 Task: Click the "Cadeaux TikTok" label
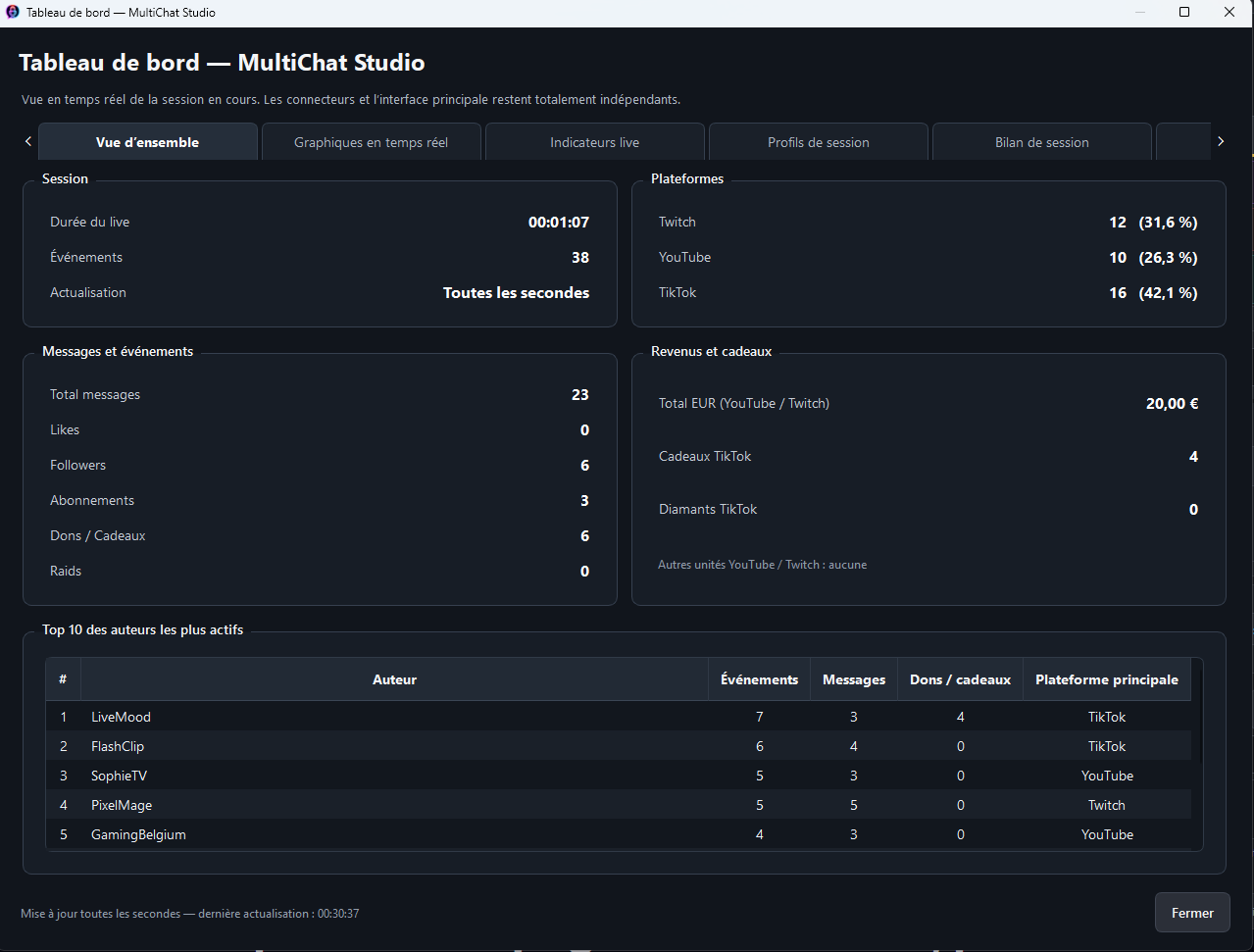[705, 457]
